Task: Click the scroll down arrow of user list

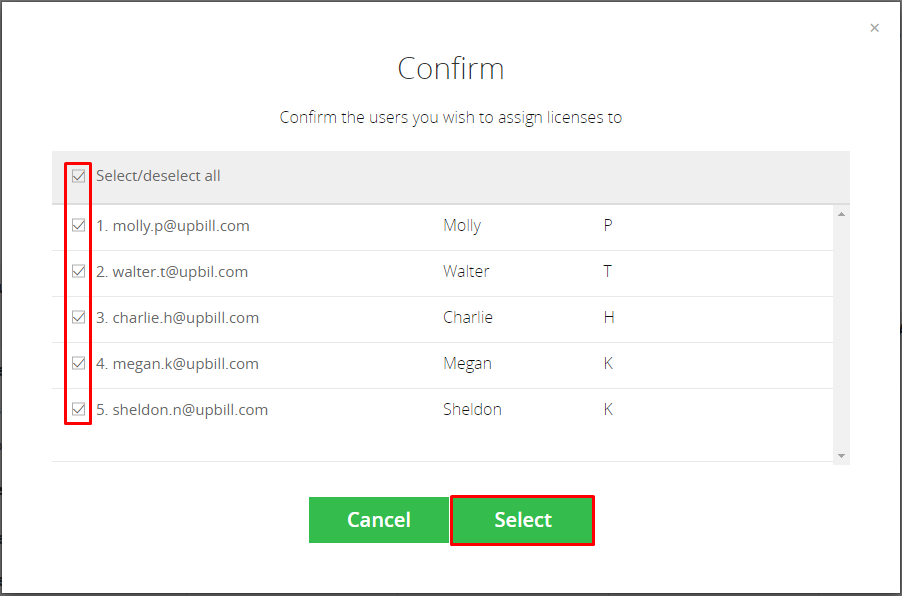Action: (x=841, y=456)
